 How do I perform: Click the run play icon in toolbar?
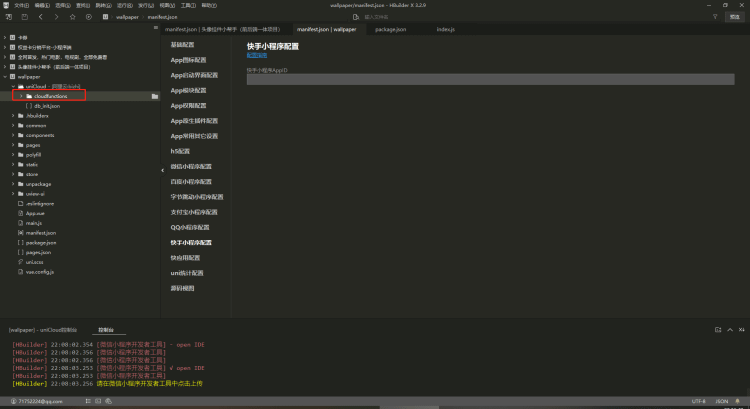coord(88,17)
